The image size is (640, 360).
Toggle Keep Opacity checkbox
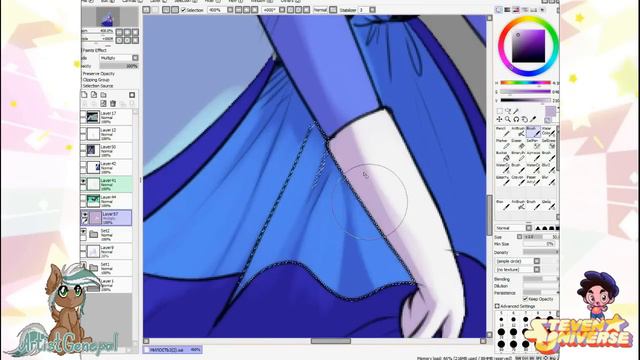(x=526, y=299)
